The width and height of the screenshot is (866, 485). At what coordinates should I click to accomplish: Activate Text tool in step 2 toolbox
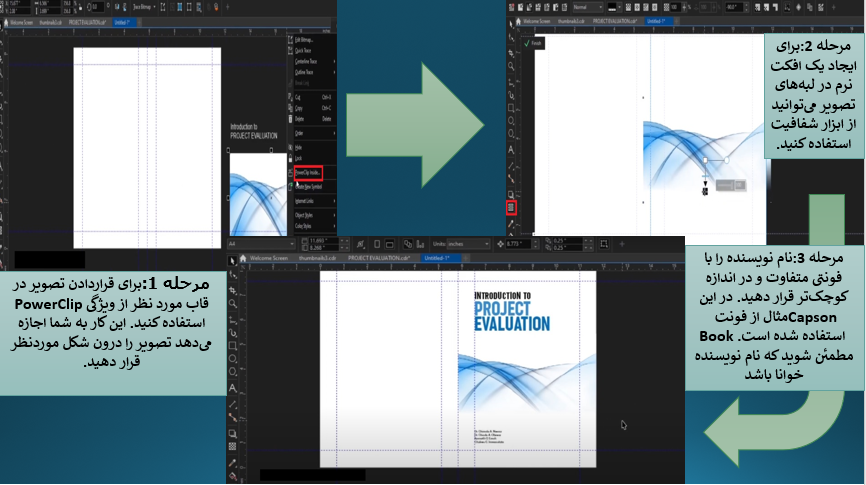tap(511, 150)
